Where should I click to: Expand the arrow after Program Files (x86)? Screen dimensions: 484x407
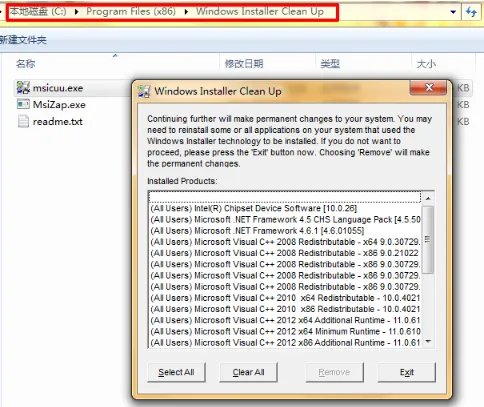click(186, 12)
